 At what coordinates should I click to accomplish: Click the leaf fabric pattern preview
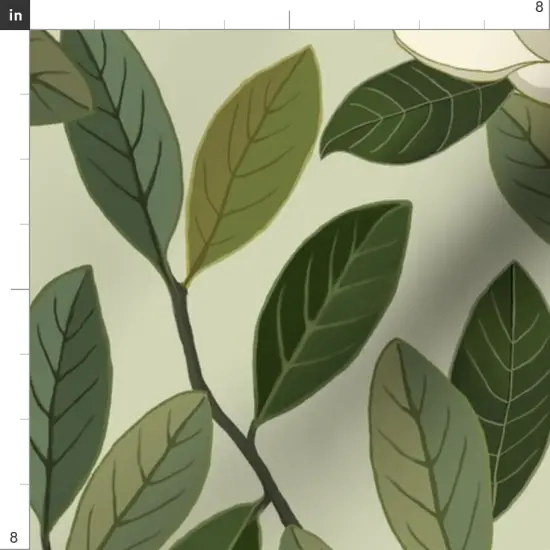click(x=290, y=290)
